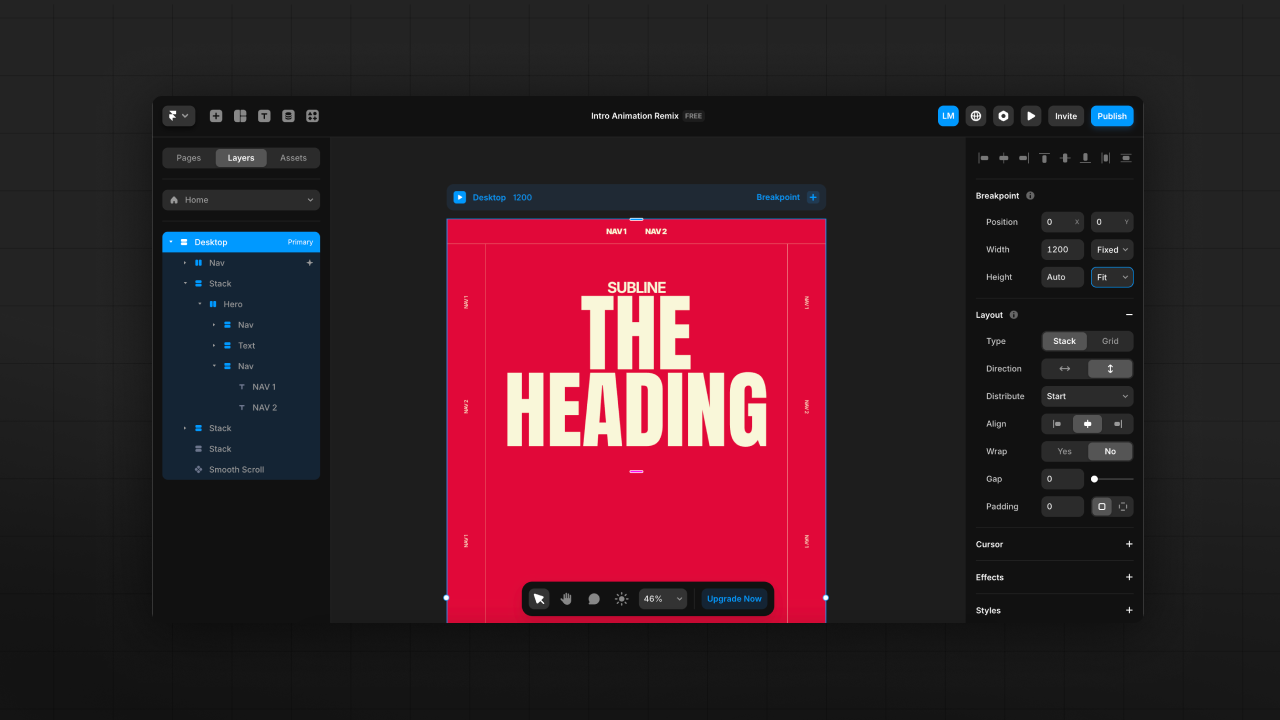The height and width of the screenshot is (720, 1280).
Task: Open the CMS database icon
Action: pos(288,116)
